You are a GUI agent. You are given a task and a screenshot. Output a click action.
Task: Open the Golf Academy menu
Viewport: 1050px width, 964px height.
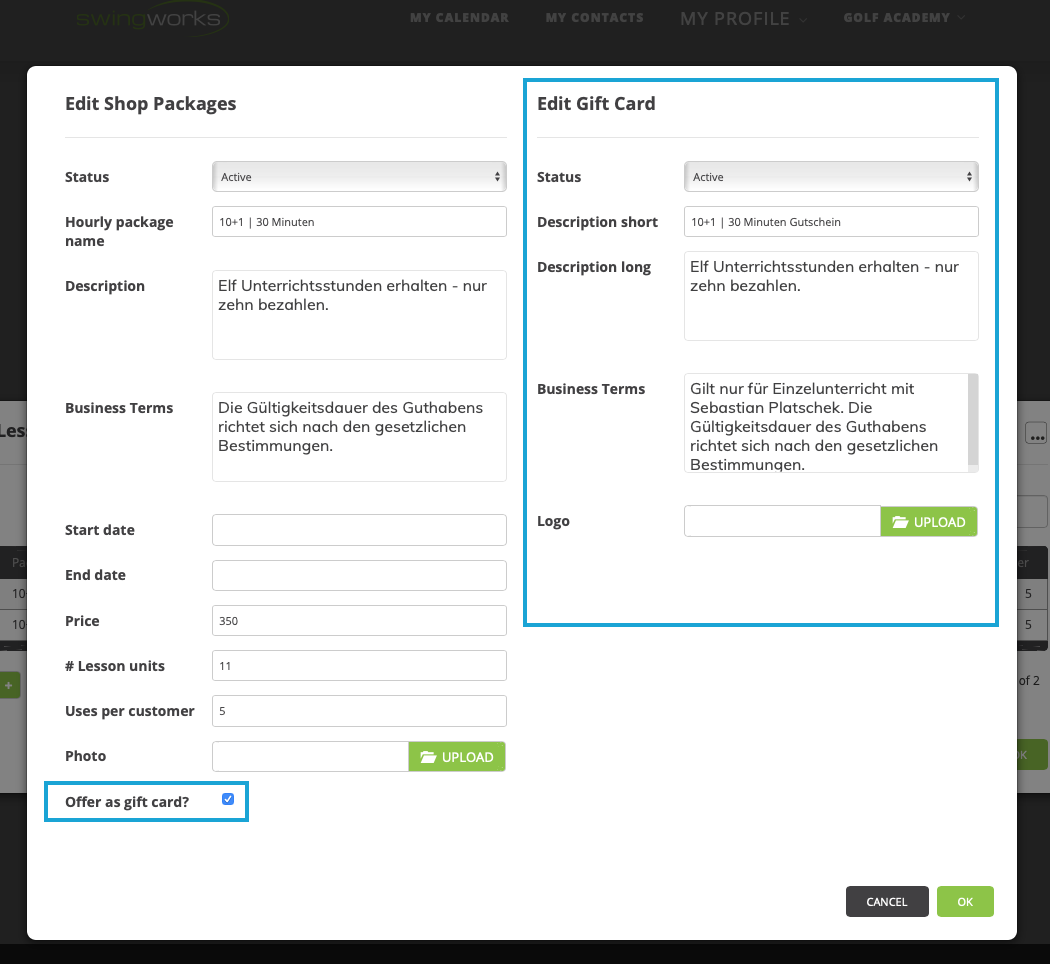pyautogui.click(x=904, y=18)
